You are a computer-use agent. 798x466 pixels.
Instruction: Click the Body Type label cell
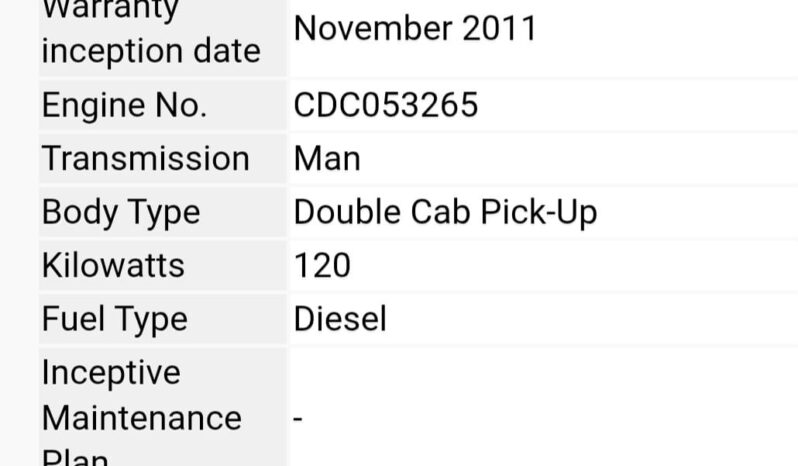(x=163, y=212)
